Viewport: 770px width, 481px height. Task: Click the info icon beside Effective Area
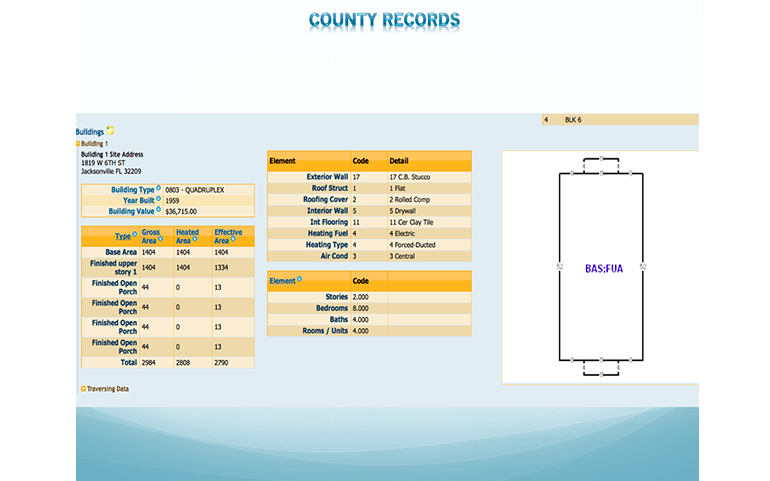click(x=234, y=240)
